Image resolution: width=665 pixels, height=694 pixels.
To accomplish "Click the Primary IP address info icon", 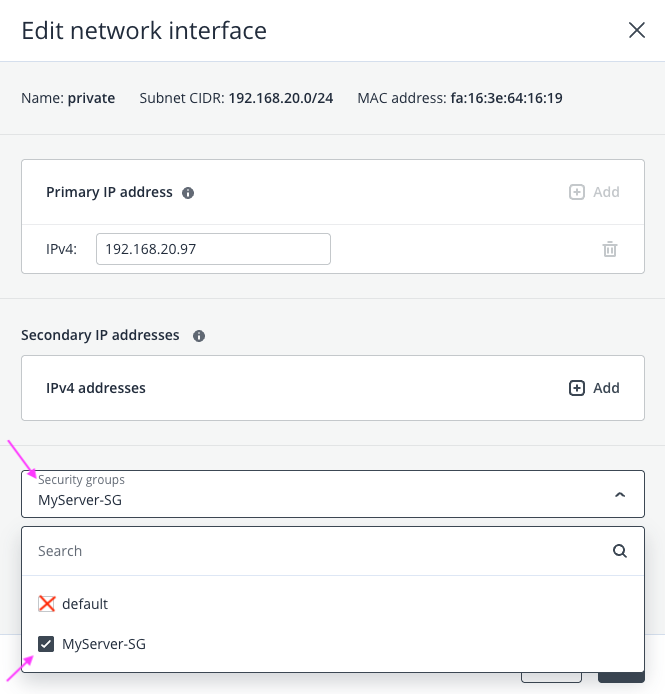I will 188,192.
